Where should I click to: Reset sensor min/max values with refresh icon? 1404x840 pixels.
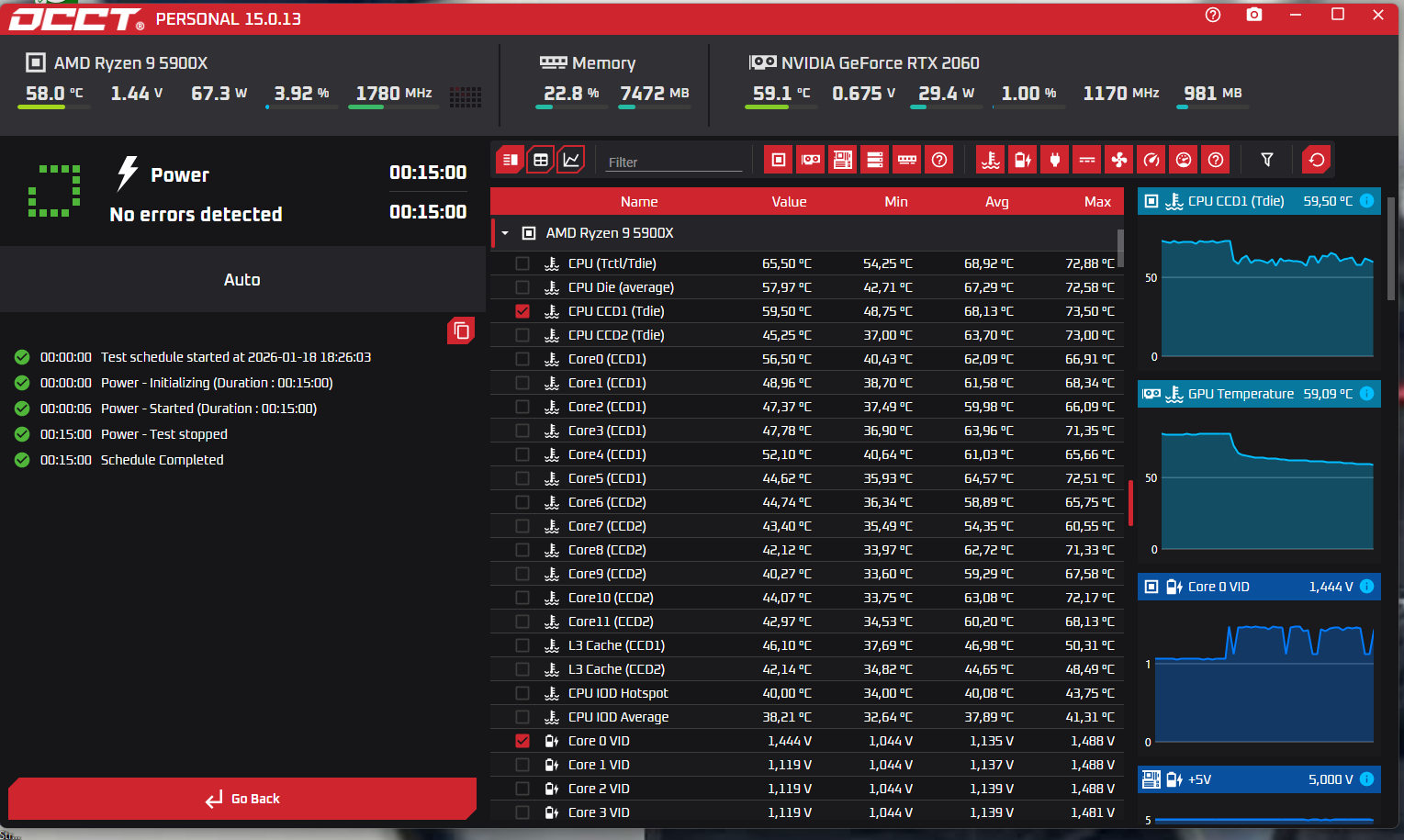pyautogui.click(x=1317, y=160)
